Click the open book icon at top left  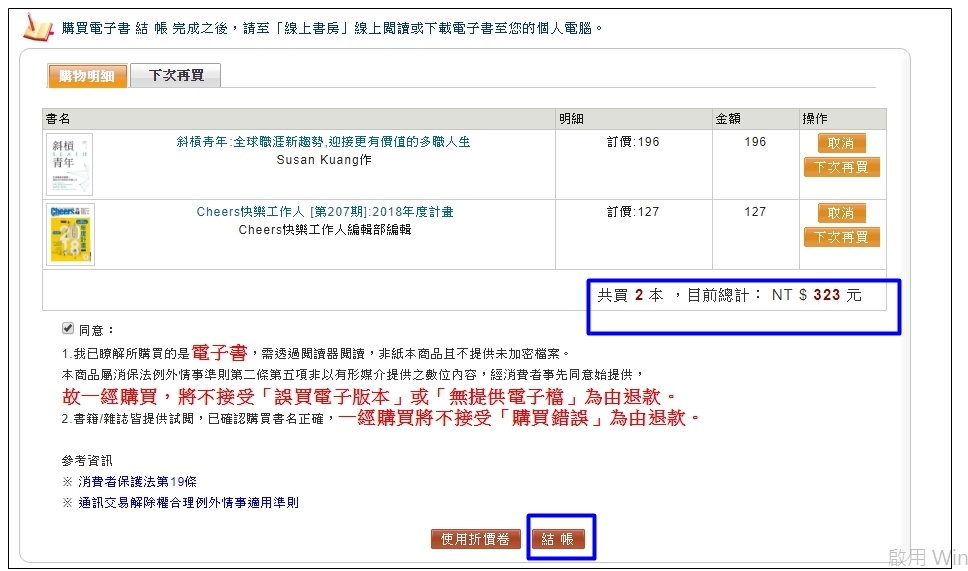pyautogui.click(x=38, y=27)
